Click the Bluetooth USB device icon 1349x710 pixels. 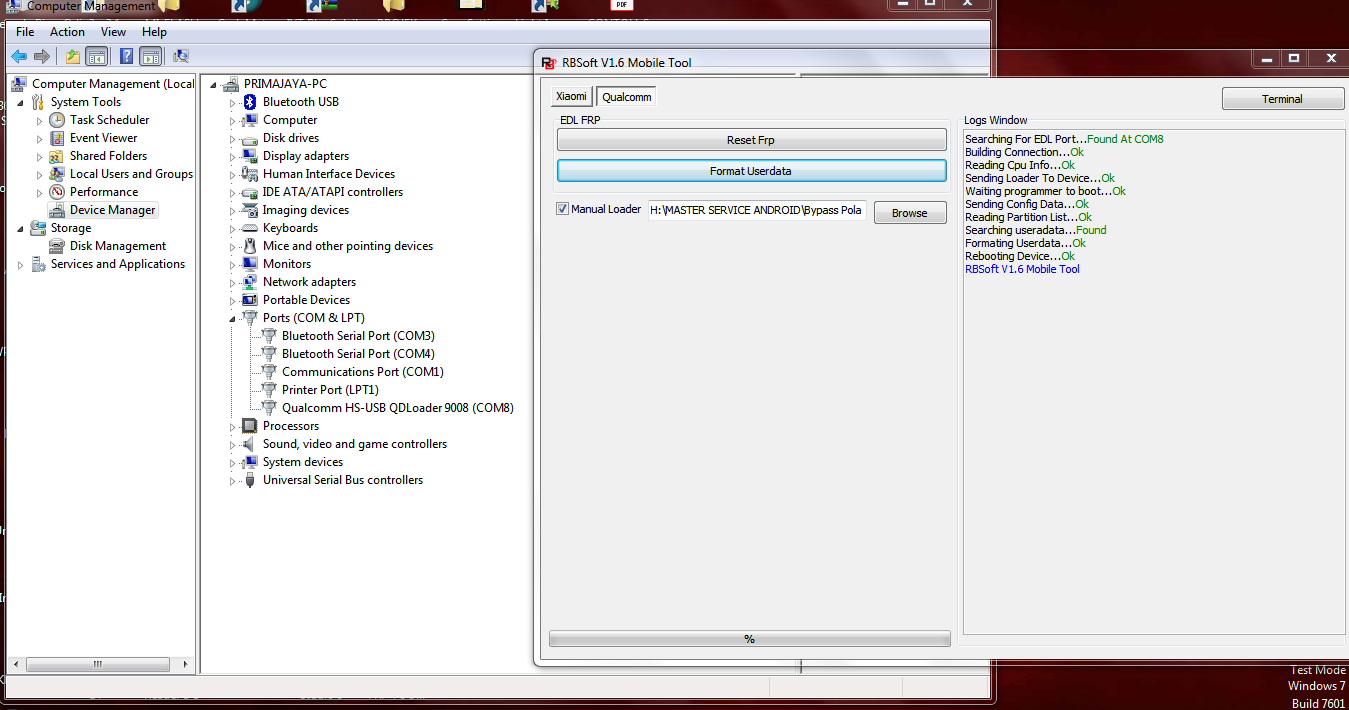[250, 102]
